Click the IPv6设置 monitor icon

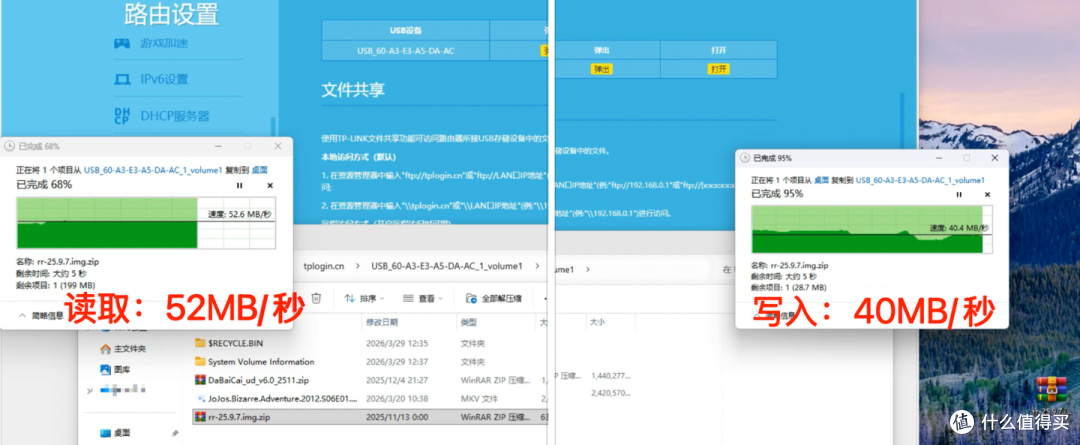(122, 79)
